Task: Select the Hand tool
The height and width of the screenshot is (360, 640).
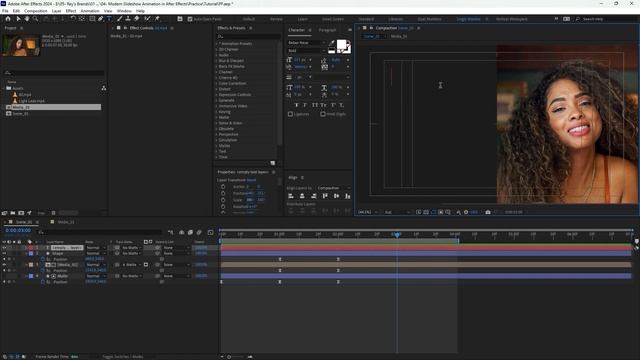Action: (x=27, y=19)
